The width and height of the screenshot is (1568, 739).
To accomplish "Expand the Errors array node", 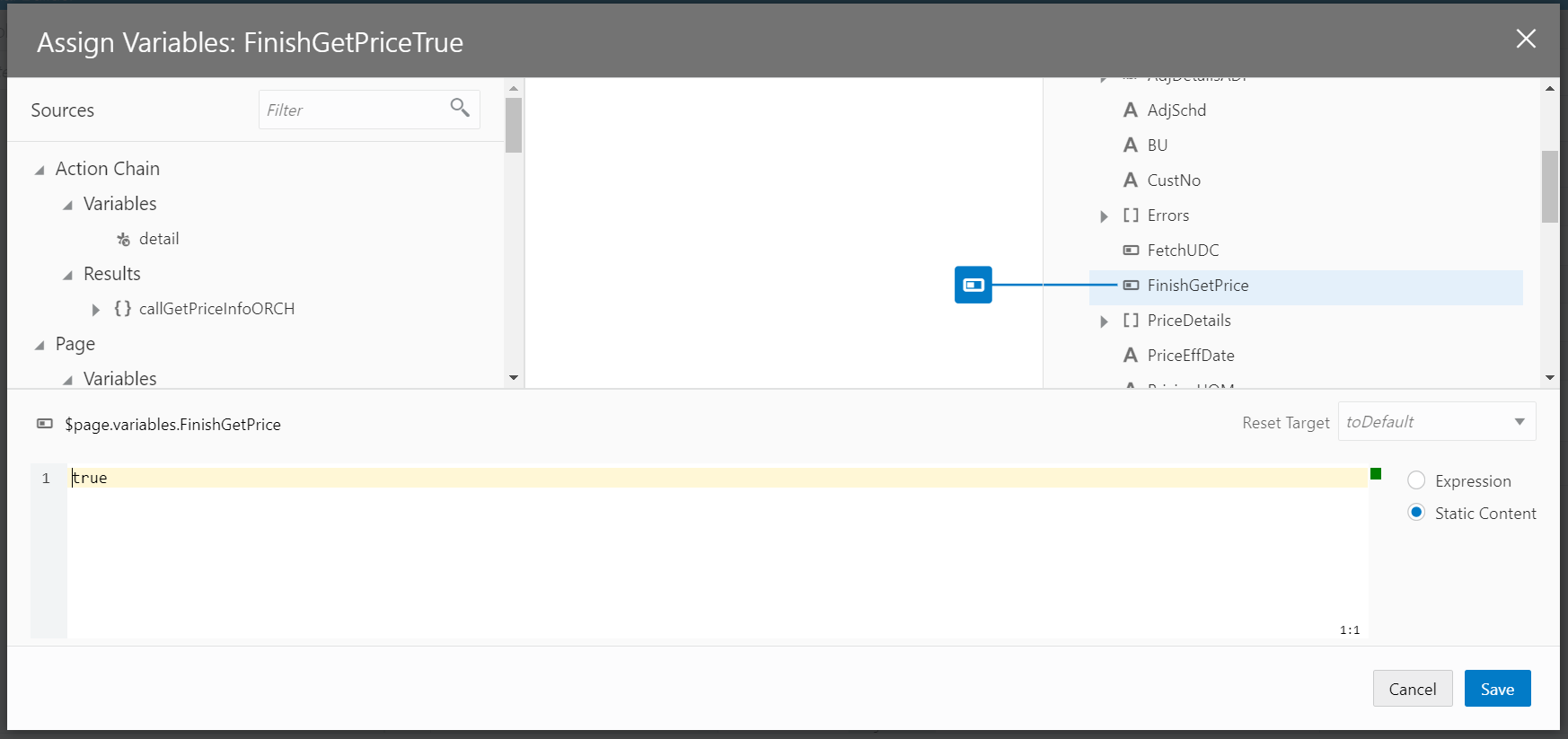I will (1104, 216).
